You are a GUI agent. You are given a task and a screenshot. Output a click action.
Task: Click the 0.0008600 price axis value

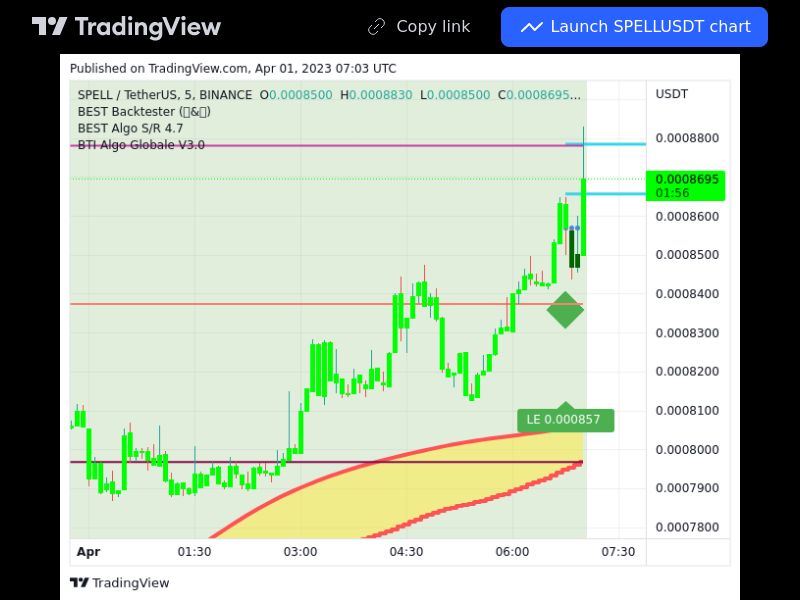click(x=687, y=216)
